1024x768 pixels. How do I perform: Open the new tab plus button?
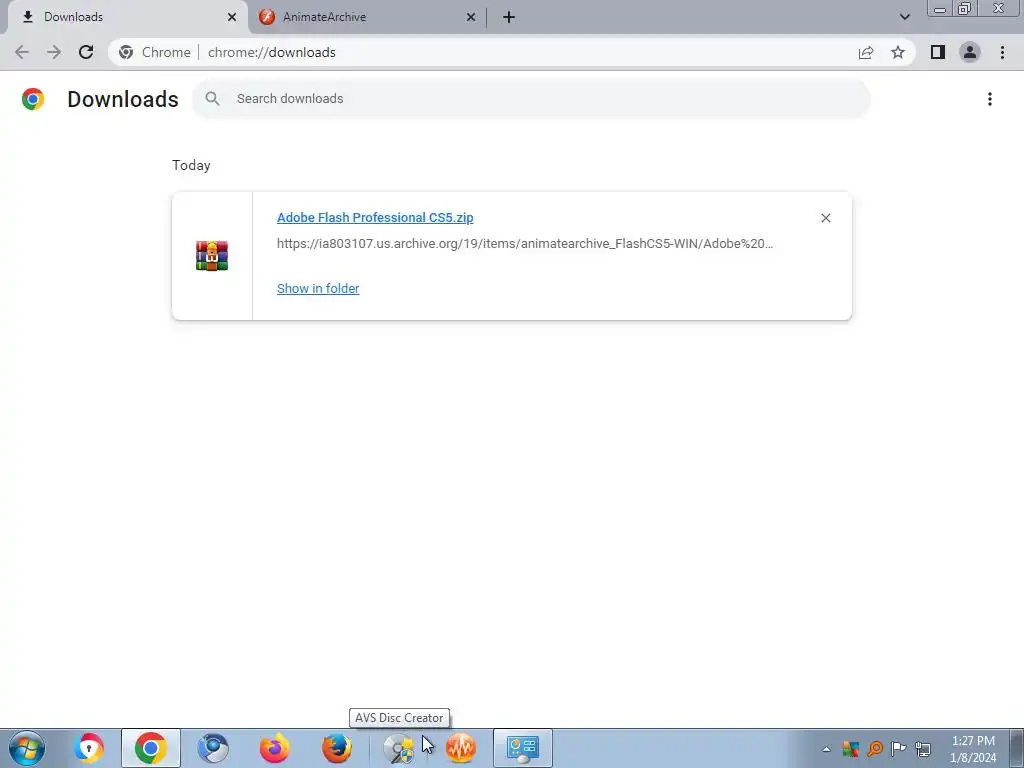[x=509, y=18]
